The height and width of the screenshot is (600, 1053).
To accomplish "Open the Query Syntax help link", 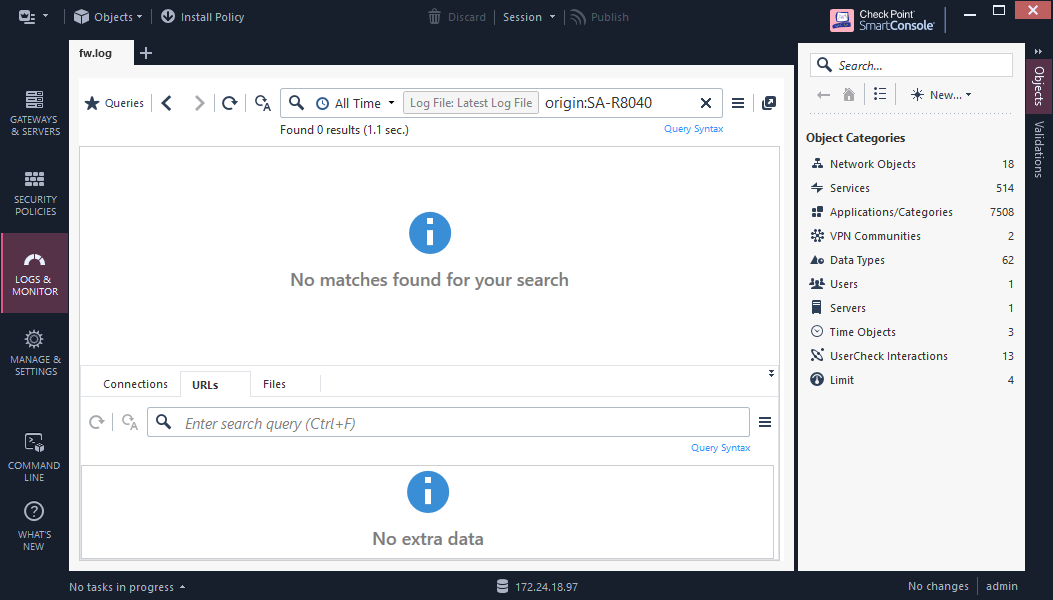I will click(x=693, y=128).
